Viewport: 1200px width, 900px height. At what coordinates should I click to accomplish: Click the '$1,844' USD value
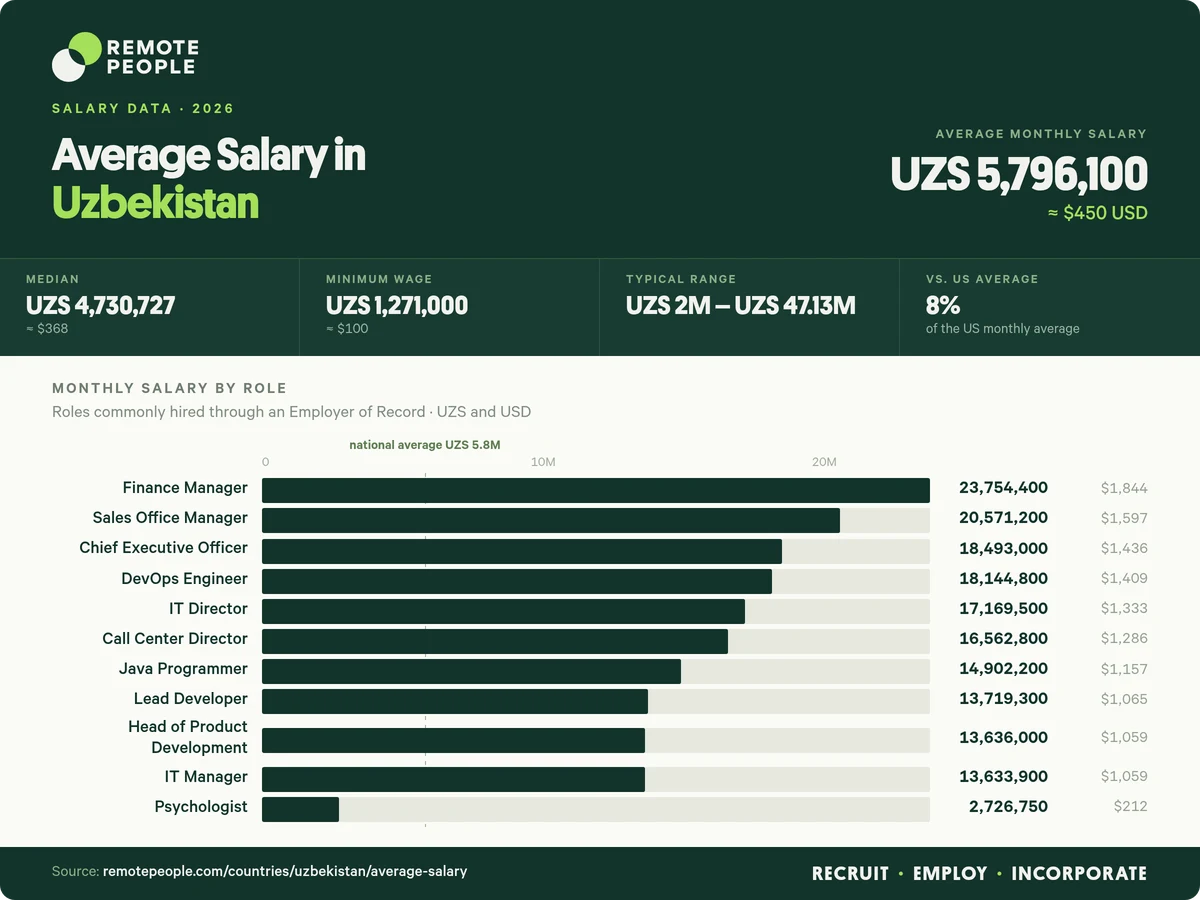(x=1124, y=489)
